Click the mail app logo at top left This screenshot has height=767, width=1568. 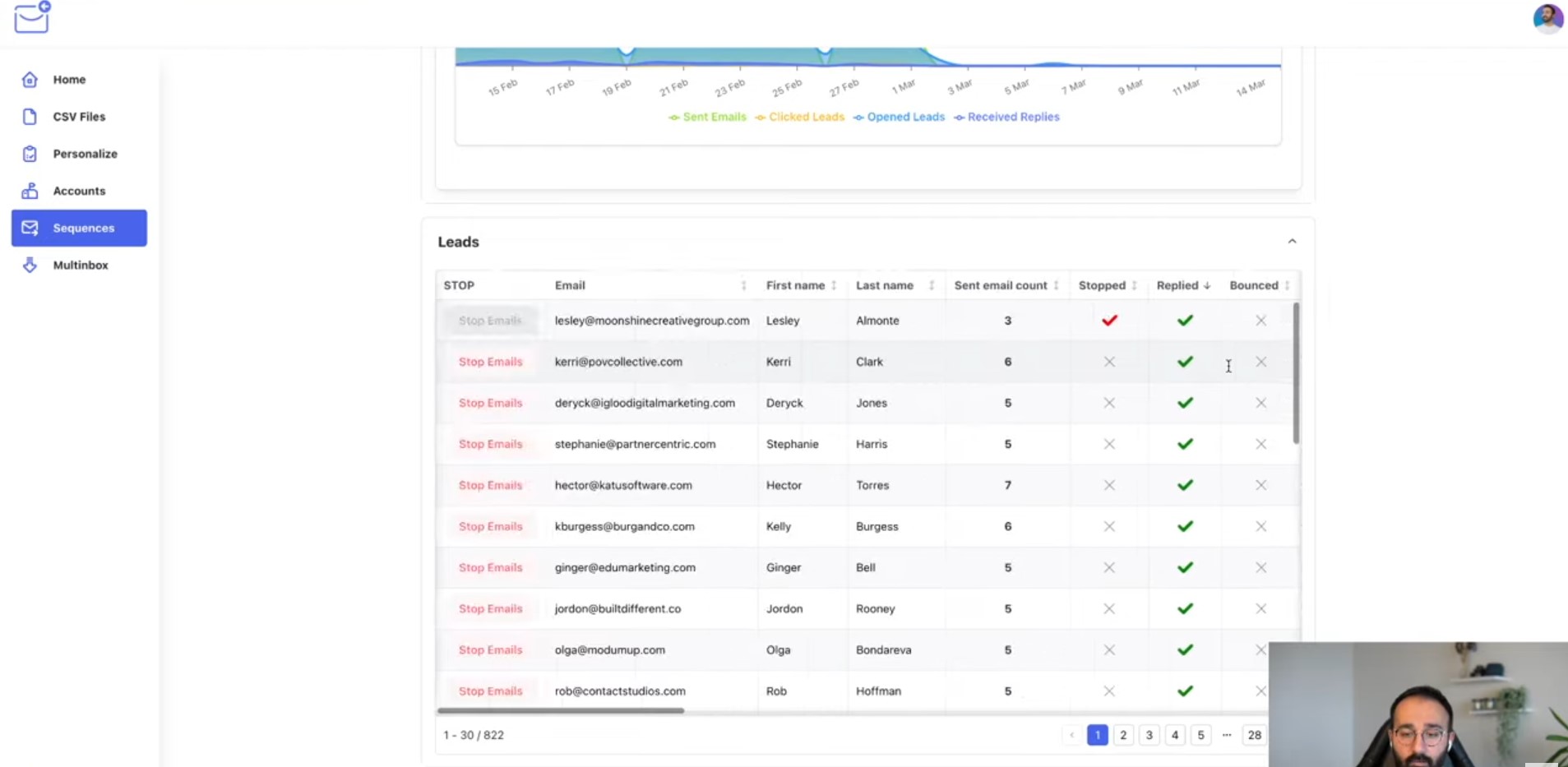point(33,17)
